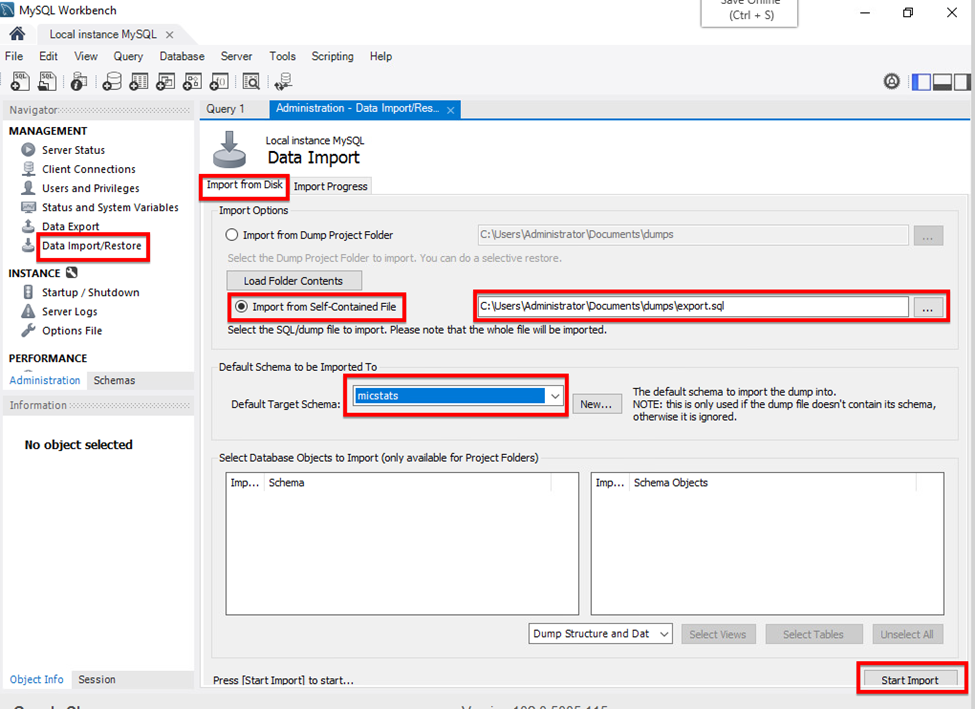Open the File menu
Image resolution: width=975 pixels, height=709 pixels.
[x=14, y=56]
